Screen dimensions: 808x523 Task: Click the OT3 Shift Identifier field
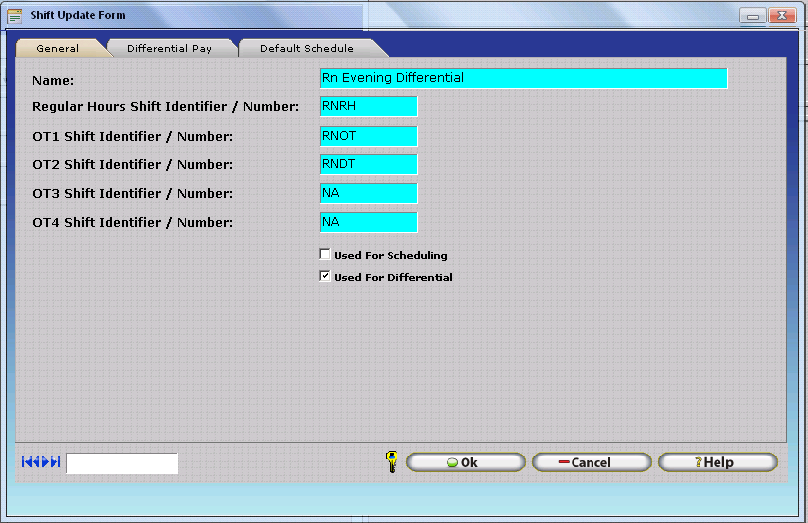coord(368,194)
